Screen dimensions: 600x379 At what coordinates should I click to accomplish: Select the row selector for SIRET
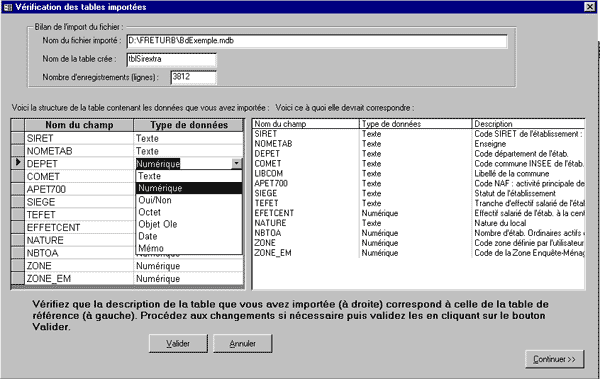click(x=18, y=138)
